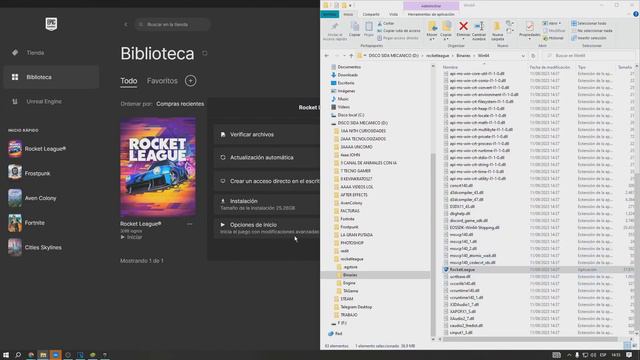
Task: Go back with Epic launcher arrow
Action: [x=126, y=24]
